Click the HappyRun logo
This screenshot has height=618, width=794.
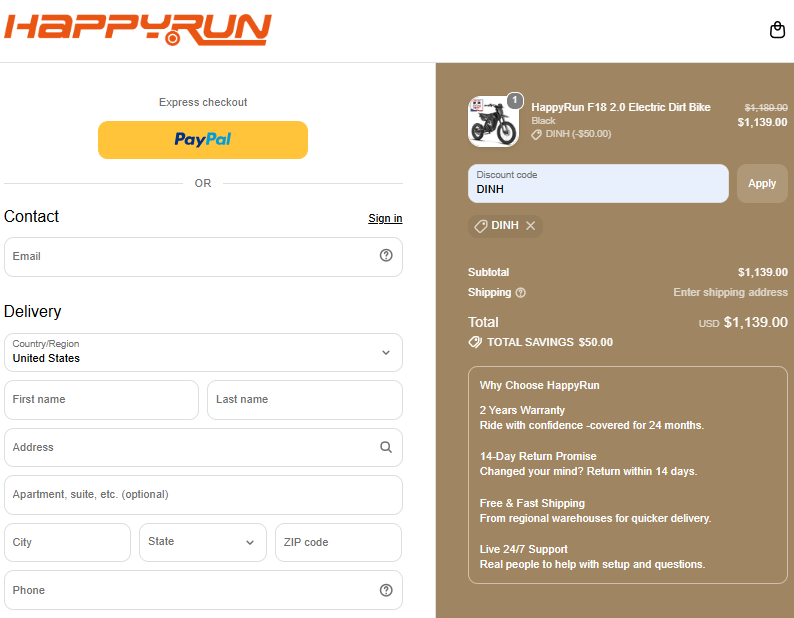[138, 29]
